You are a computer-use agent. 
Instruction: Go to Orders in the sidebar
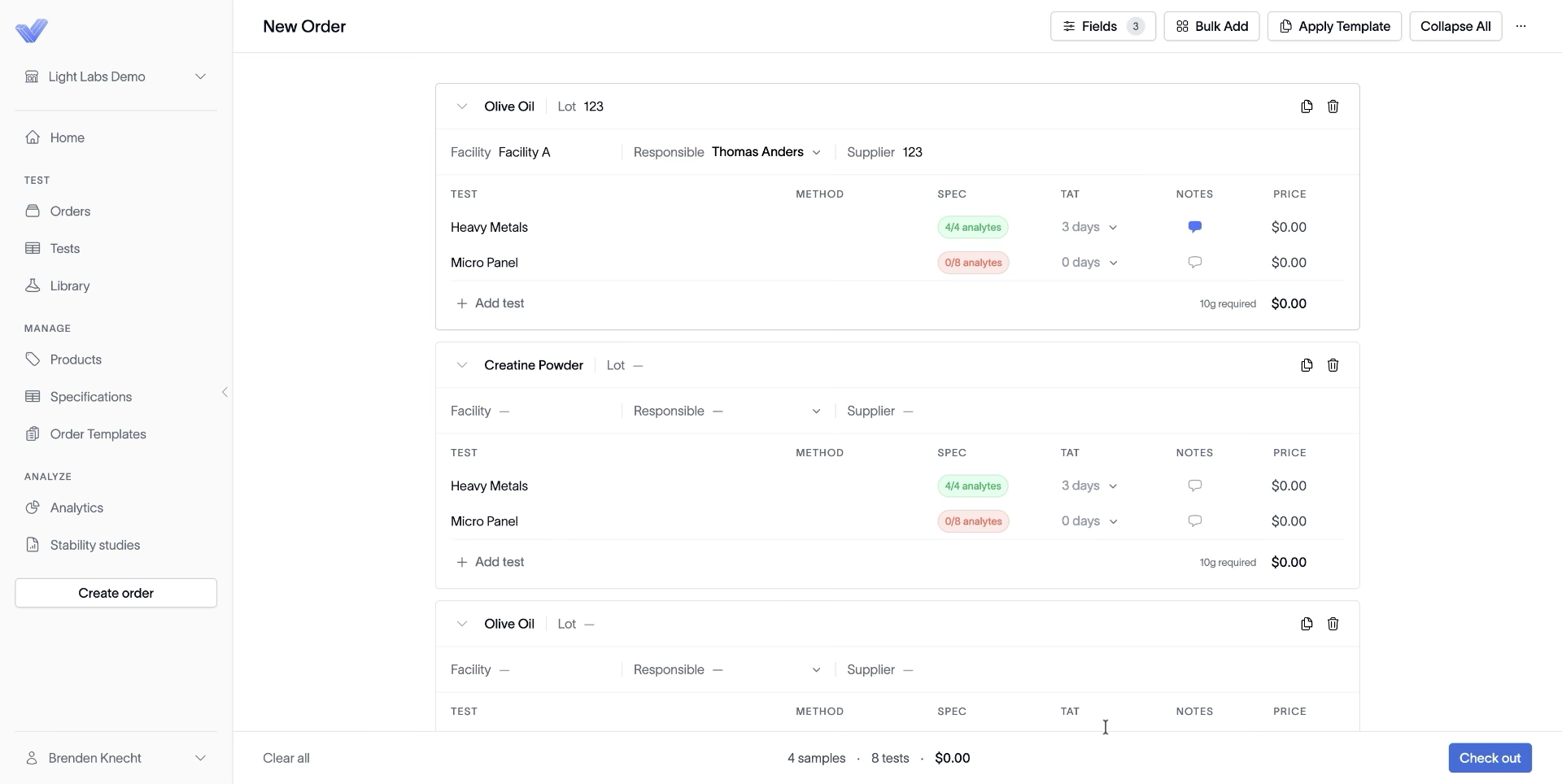[70, 211]
